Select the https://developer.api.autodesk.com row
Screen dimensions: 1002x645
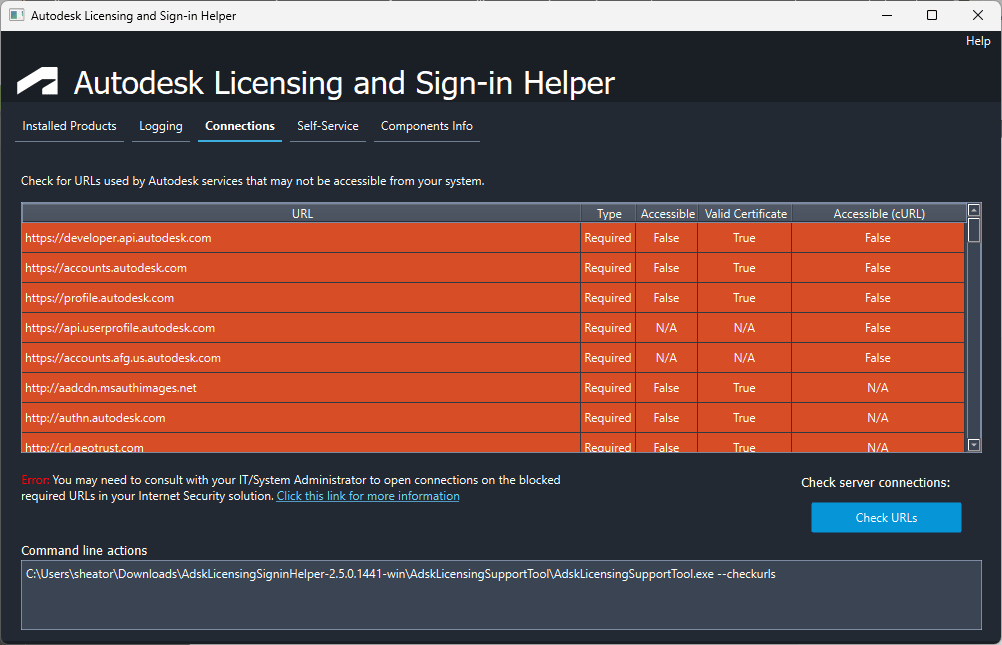493,238
